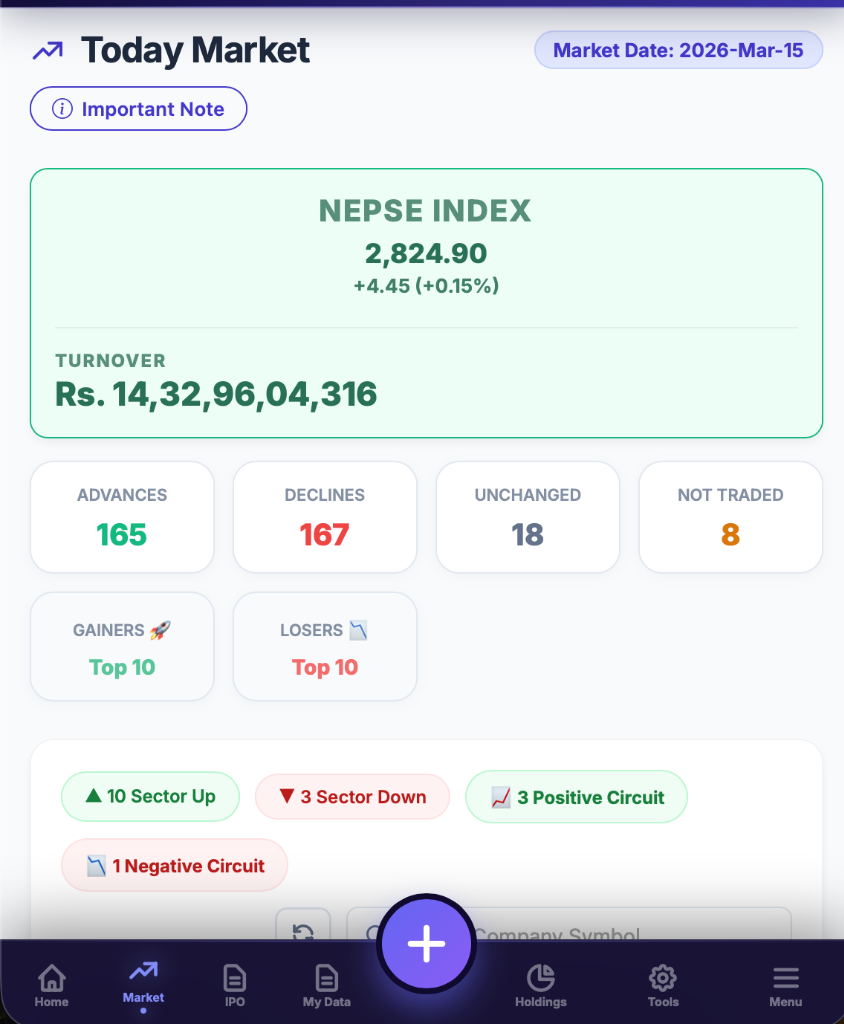Expand the 3 Sector Down list
844x1024 pixels.
click(352, 796)
